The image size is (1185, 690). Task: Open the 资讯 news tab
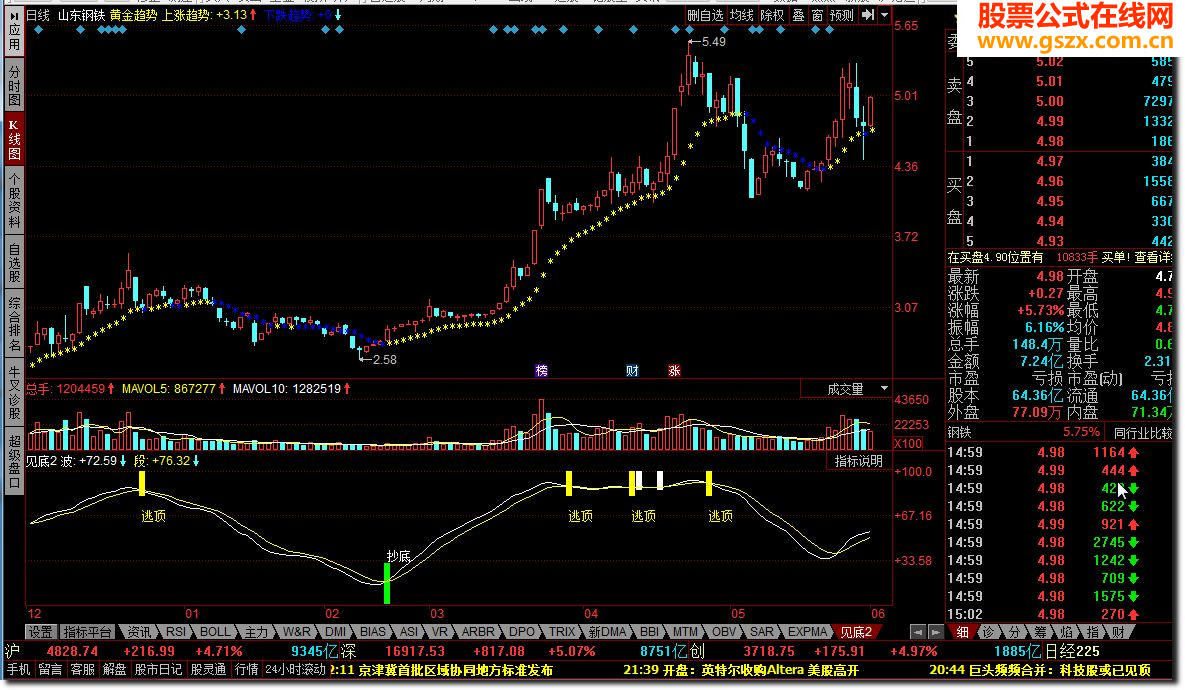138,632
